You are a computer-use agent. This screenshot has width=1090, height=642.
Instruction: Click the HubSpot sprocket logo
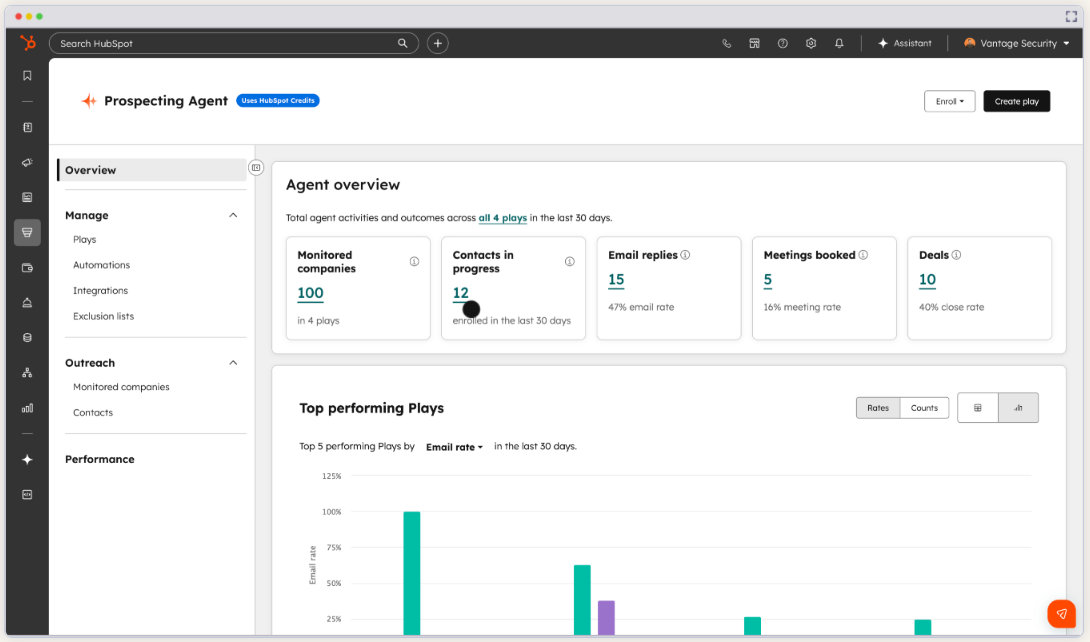pos(28,43)
